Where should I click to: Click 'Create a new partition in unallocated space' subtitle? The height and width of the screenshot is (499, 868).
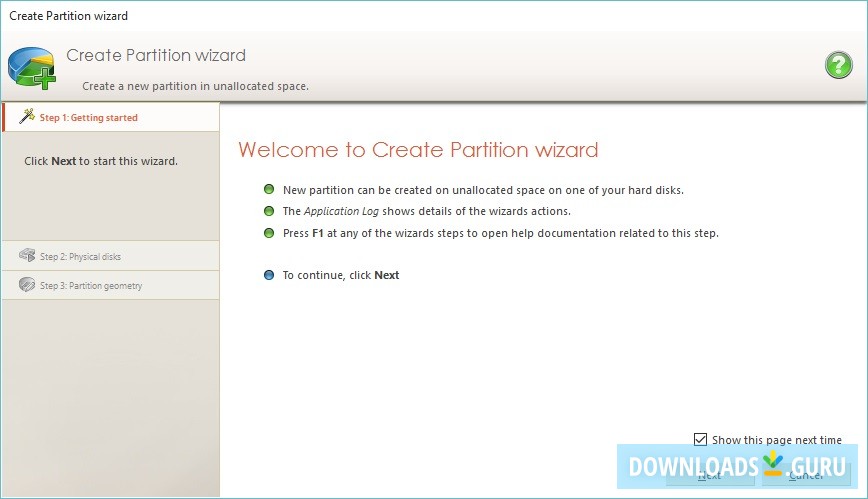tap(195, 86)
